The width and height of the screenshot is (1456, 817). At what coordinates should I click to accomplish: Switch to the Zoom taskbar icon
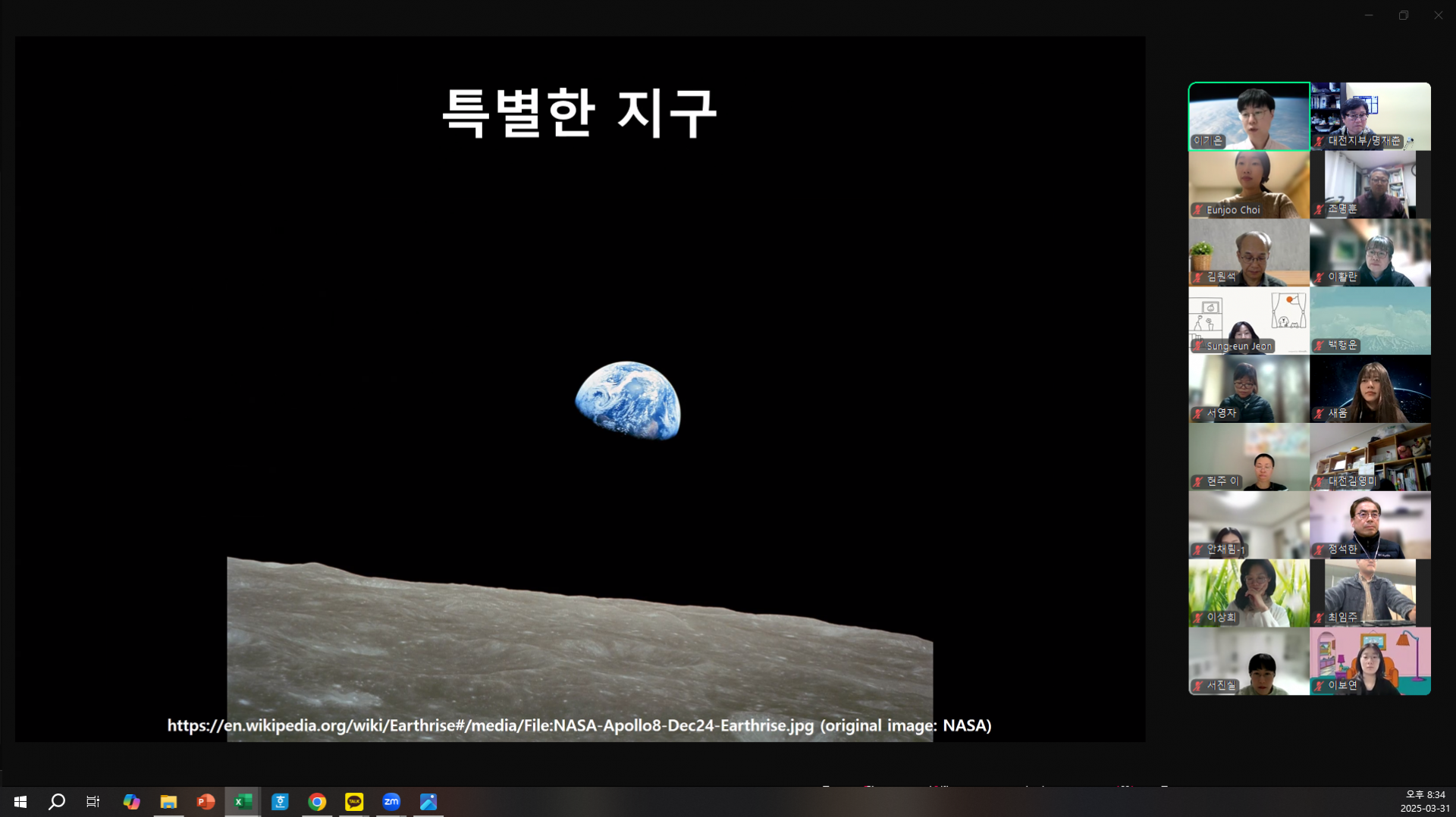(391, 802)
